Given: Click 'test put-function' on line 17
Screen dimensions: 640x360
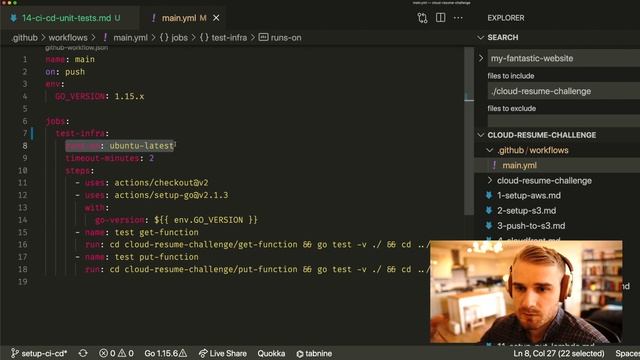Looking at the screenshot, I should [x=156, y=257].
